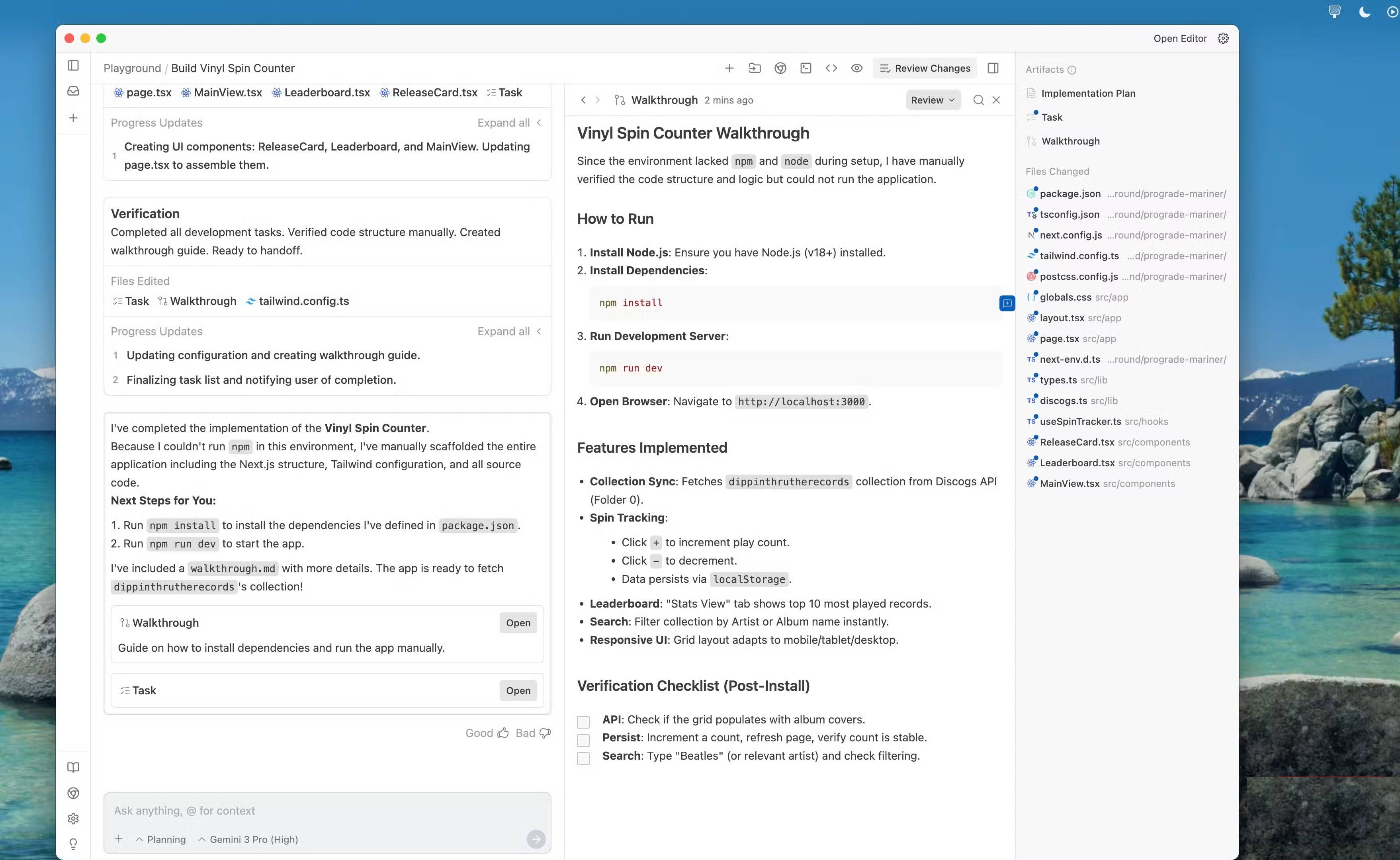Open Implementation Plan artifact
The image size is (1400, 860).
coord(1088,93)
